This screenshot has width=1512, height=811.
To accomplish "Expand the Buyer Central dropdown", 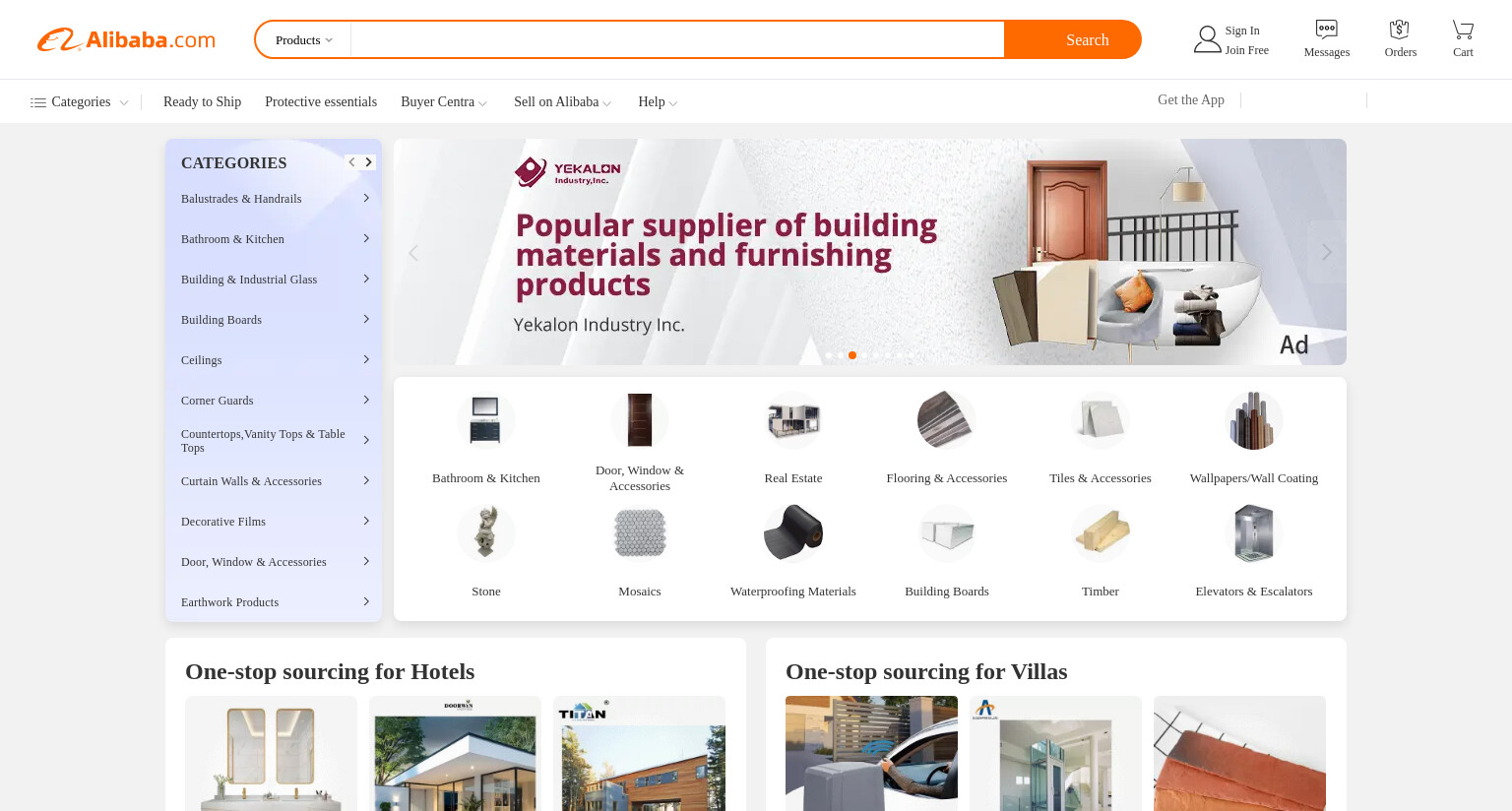I will coord(443,102).
